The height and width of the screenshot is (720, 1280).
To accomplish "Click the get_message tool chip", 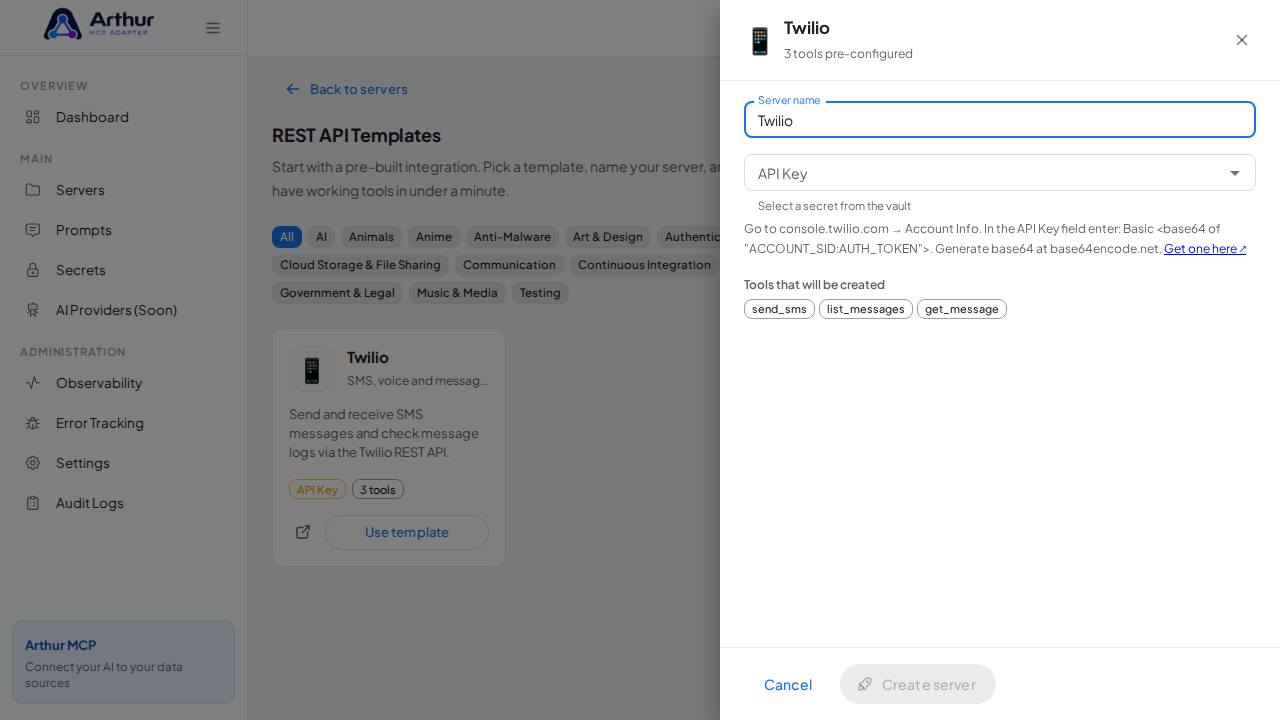I will (962, 309).
